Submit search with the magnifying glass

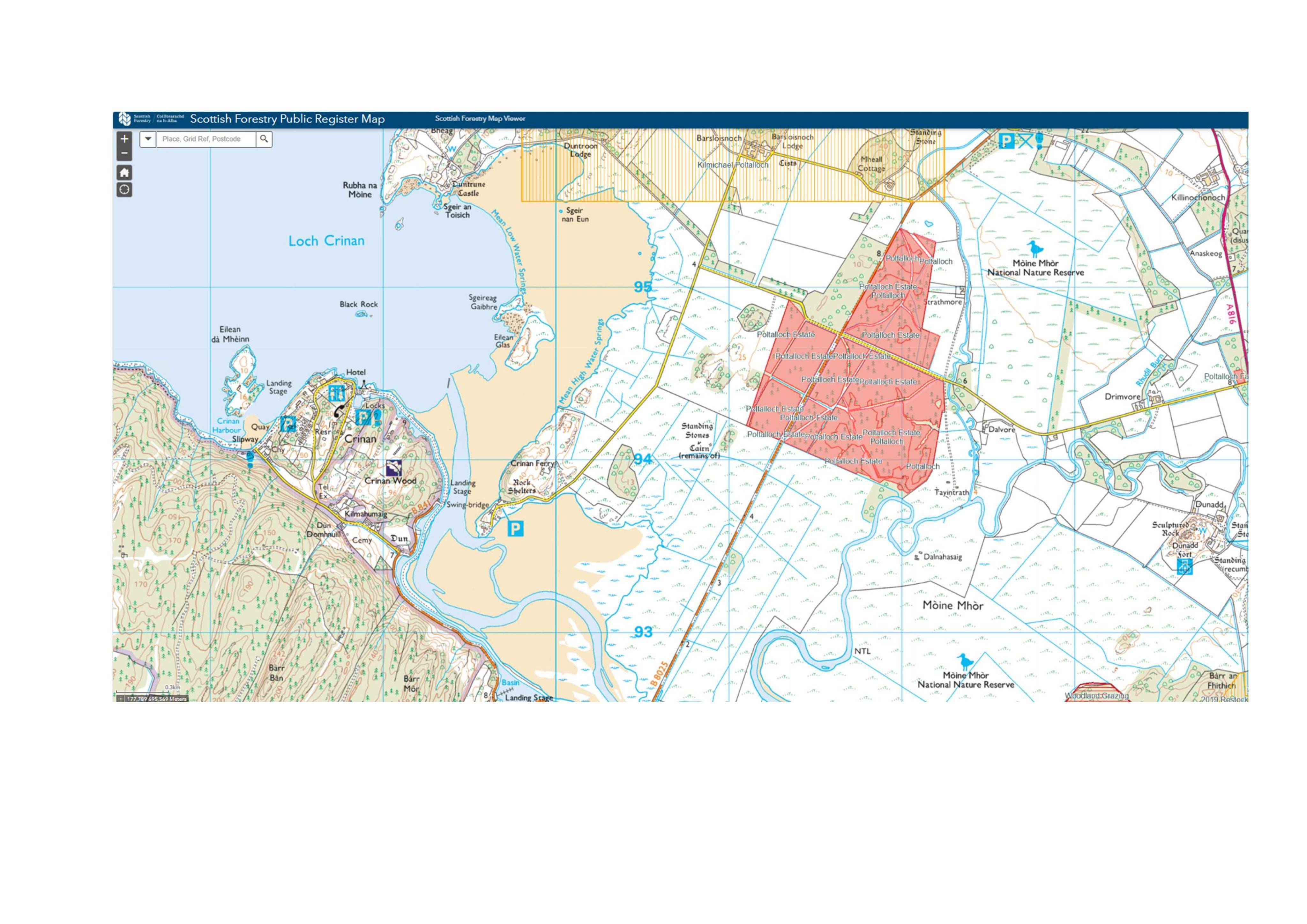[x=264, y=139]
